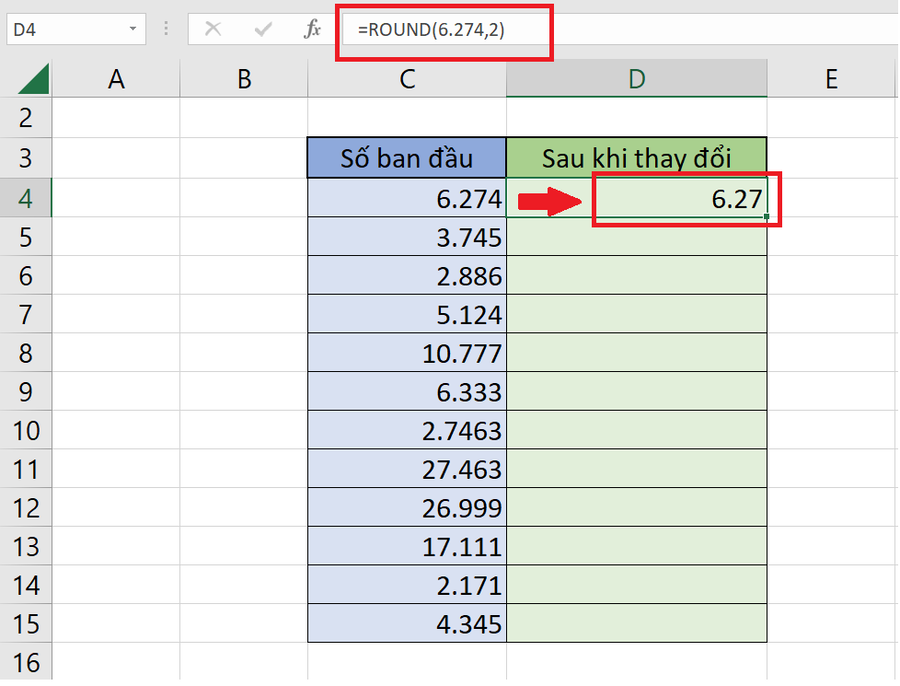This screenshot has height=686, width=900.
Task: Select row 13 header
Action: click(x=25, y=547)
